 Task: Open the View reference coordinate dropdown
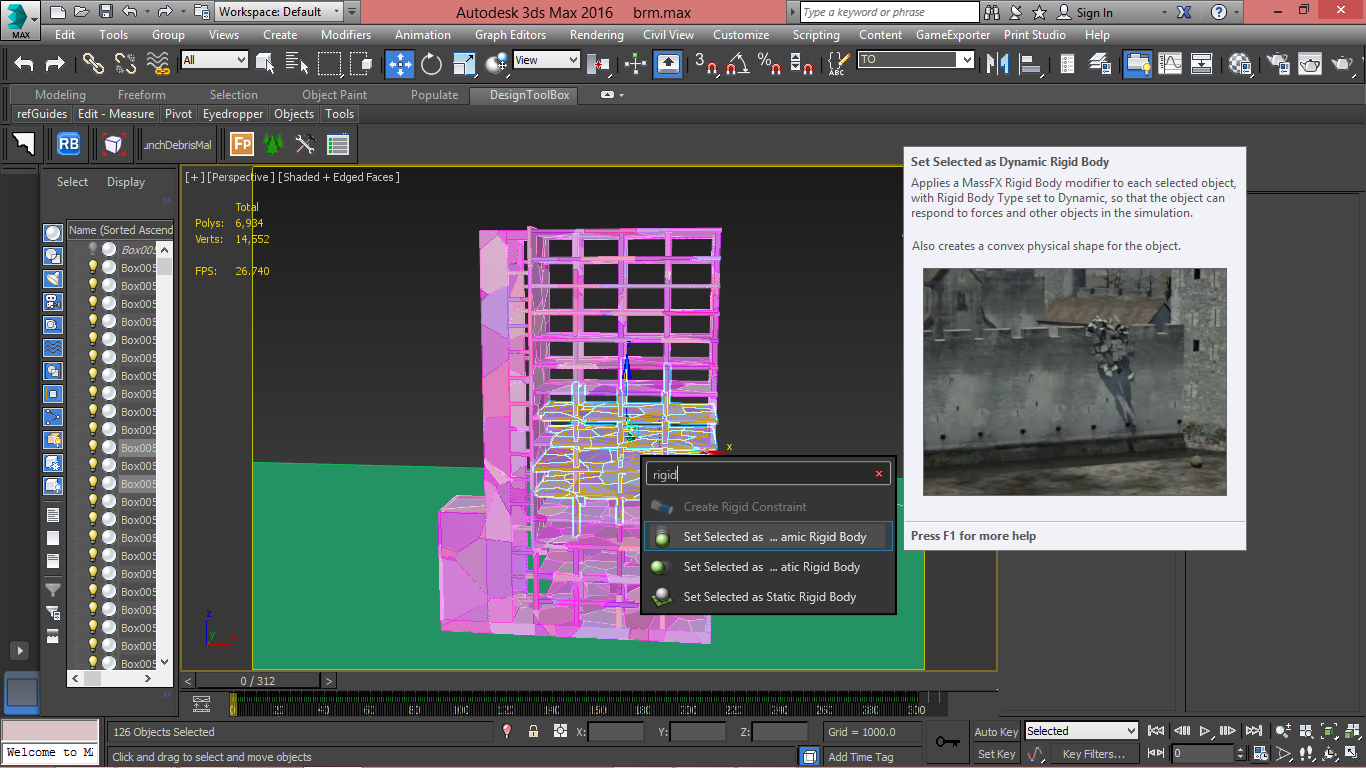[x=546, y=60]
